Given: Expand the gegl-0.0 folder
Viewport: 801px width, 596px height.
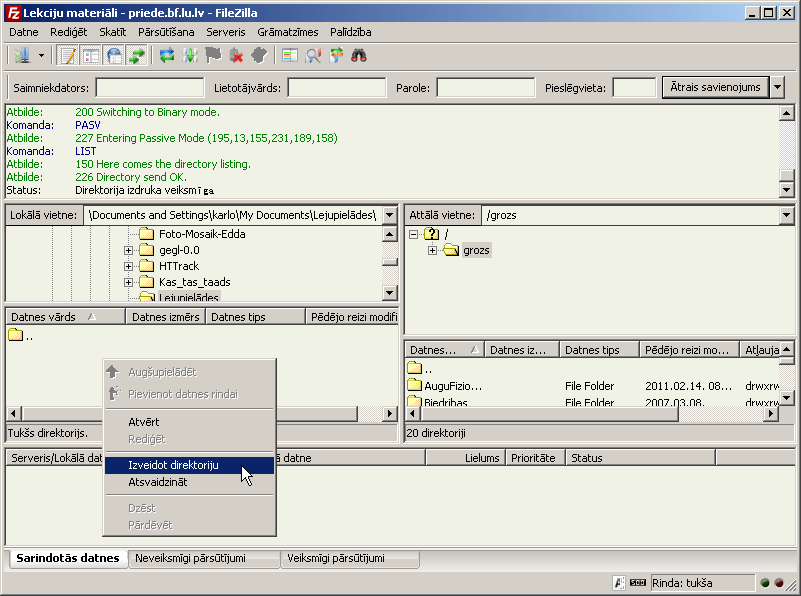Looking at the screenshot, I should 128,250.
